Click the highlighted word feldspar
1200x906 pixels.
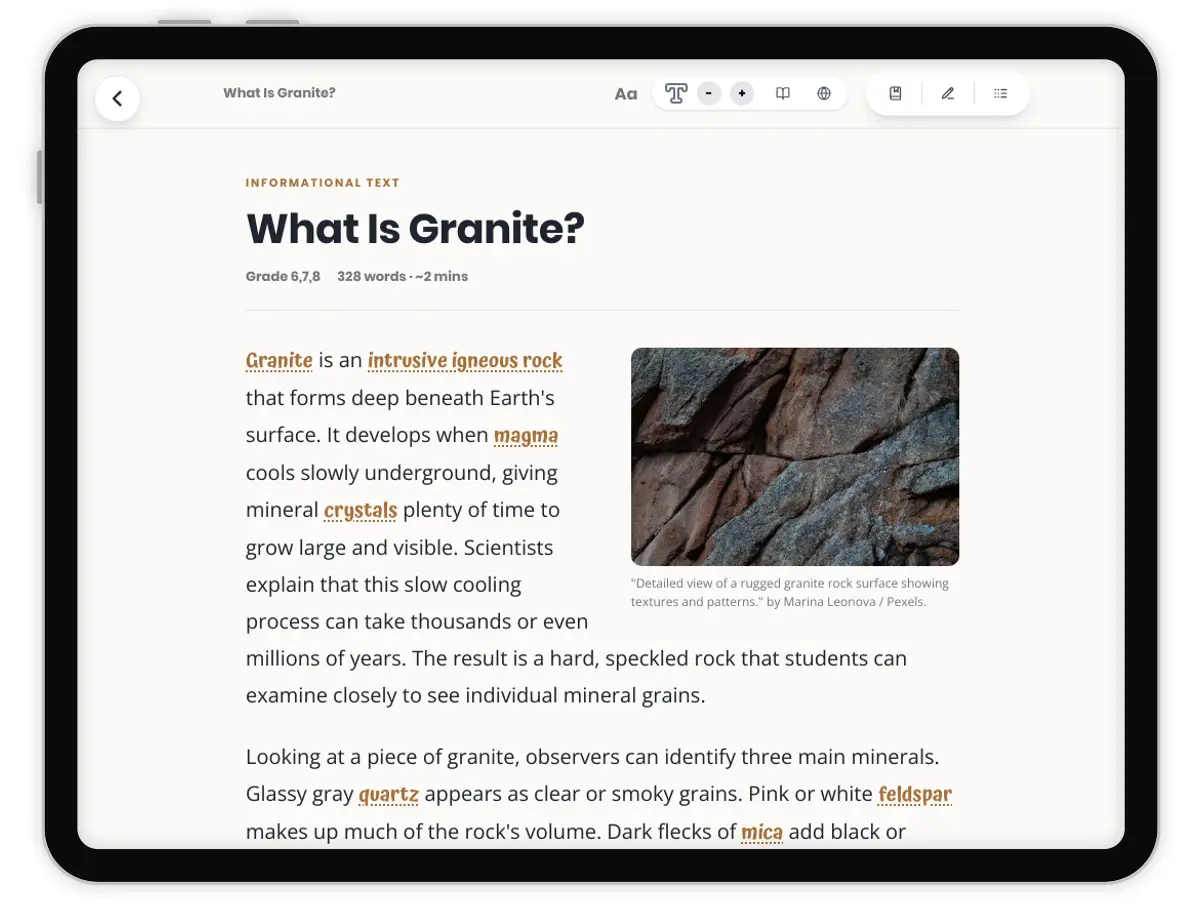pyautogui.click(x=915, y=795)
